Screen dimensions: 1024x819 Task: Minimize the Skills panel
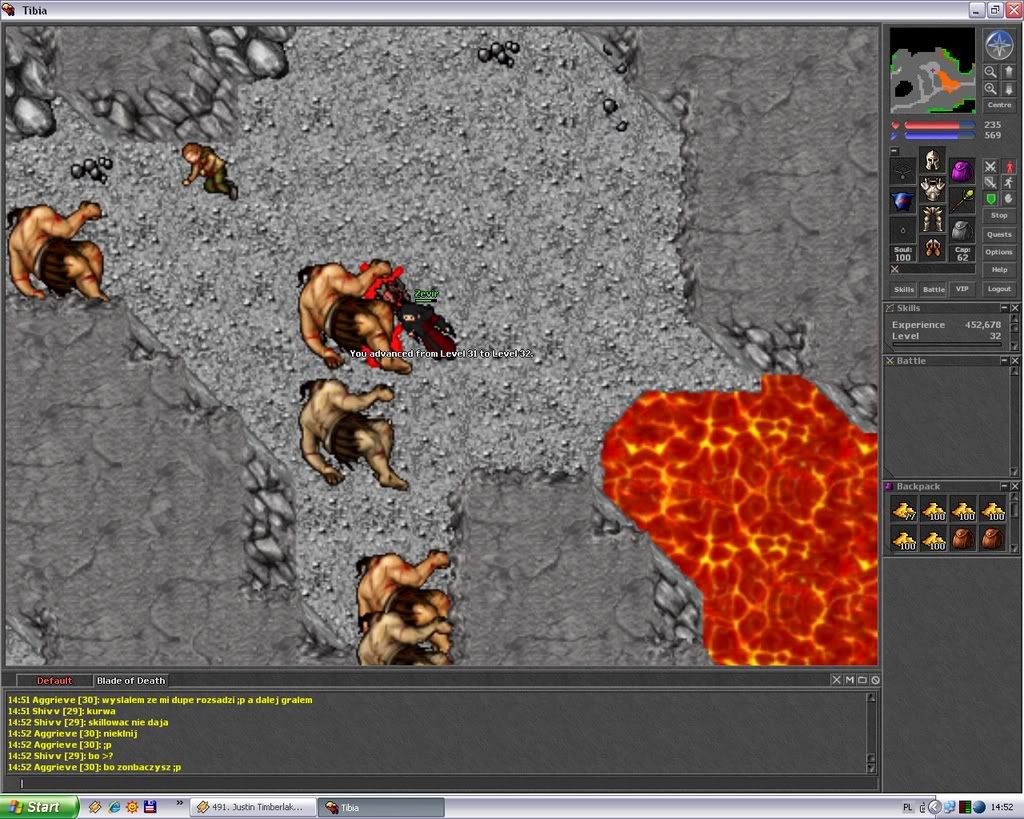coord(1004,308)
